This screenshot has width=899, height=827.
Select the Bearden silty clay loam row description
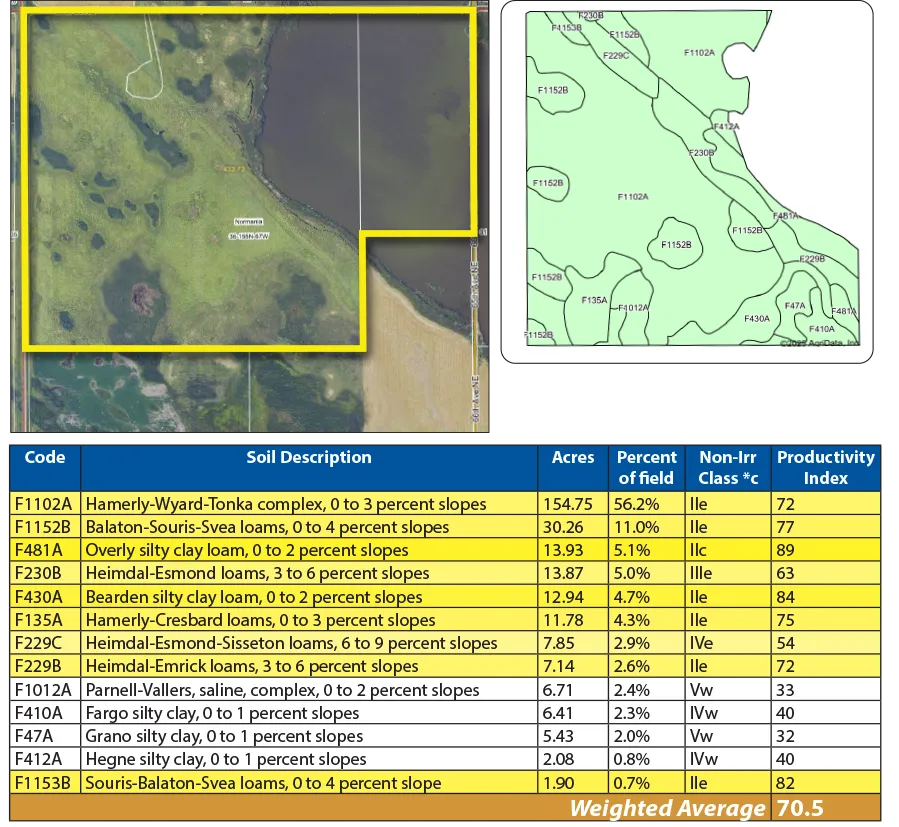click(254, 597)
